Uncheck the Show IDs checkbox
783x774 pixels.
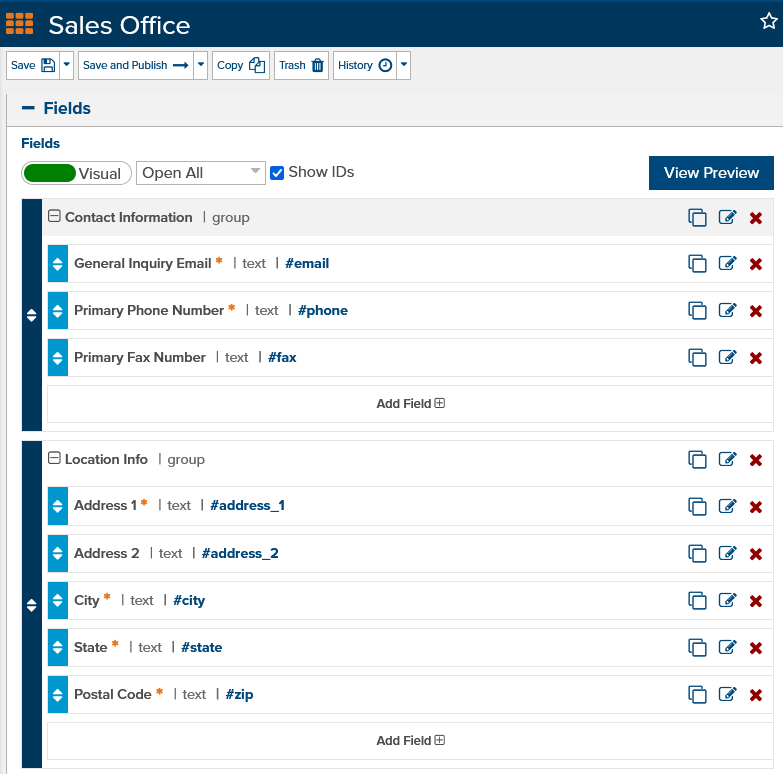[x=277, y=173]
